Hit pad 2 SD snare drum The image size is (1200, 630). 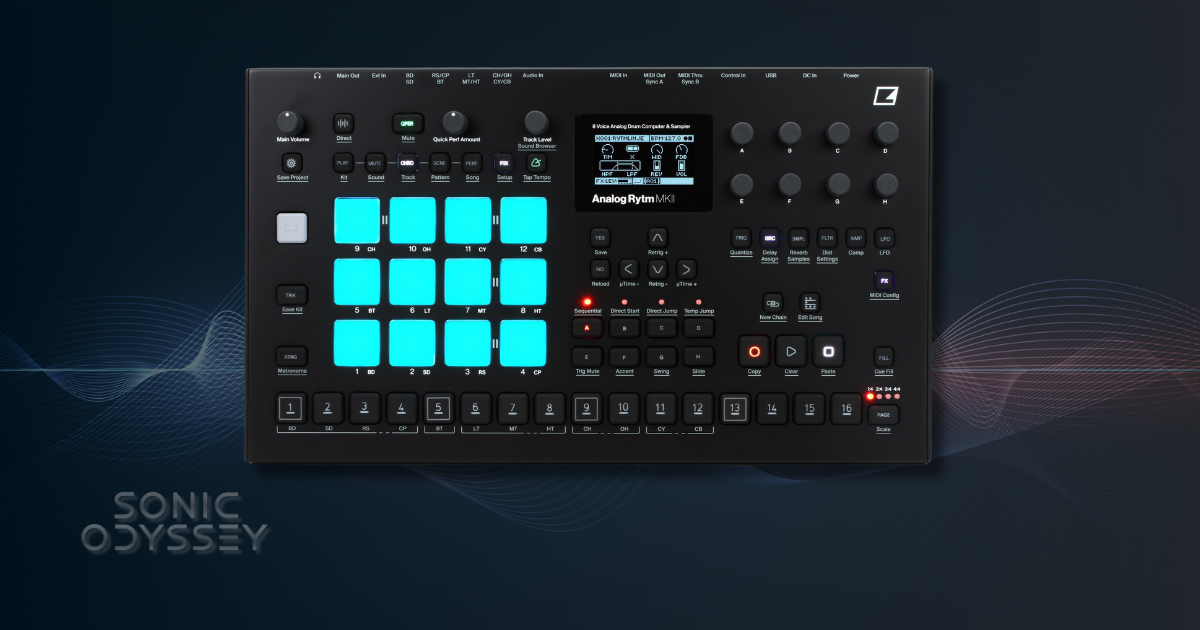[412, 343]
